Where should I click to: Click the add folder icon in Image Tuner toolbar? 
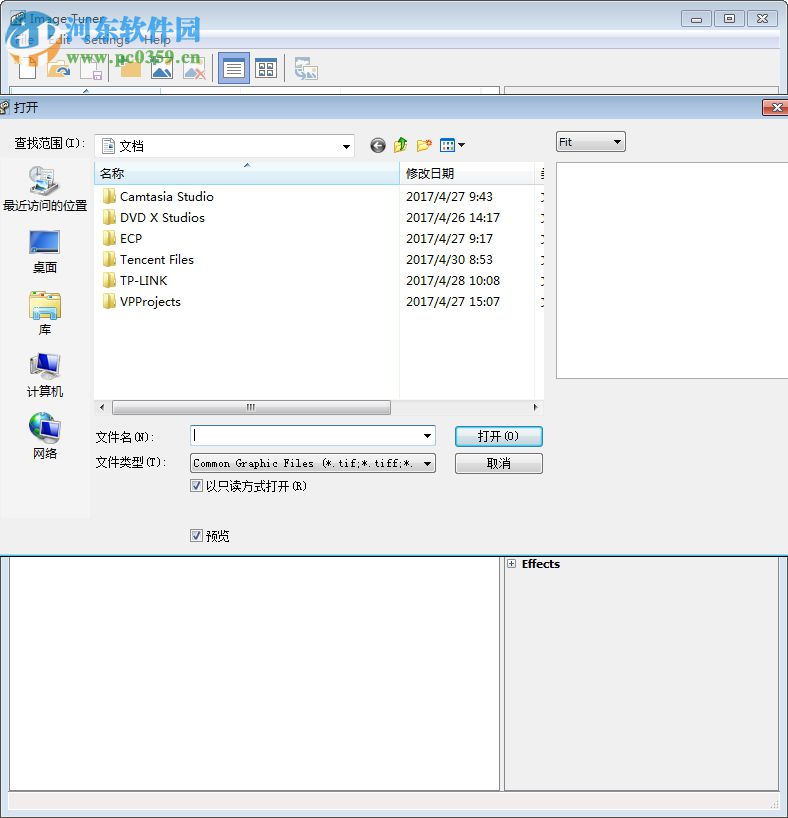tap(130, 68)
